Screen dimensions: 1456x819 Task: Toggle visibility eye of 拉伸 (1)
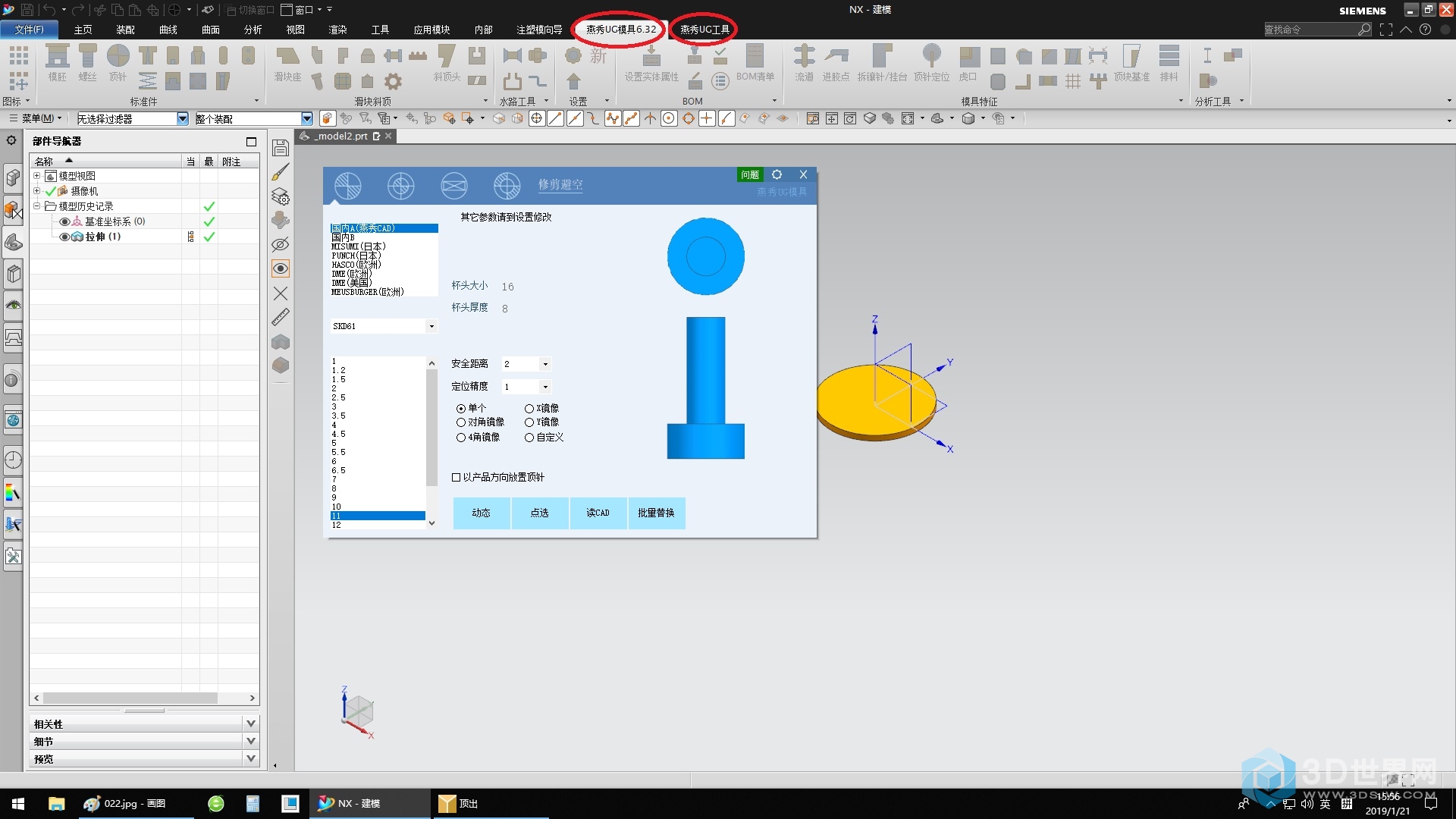tap(64, 237)
